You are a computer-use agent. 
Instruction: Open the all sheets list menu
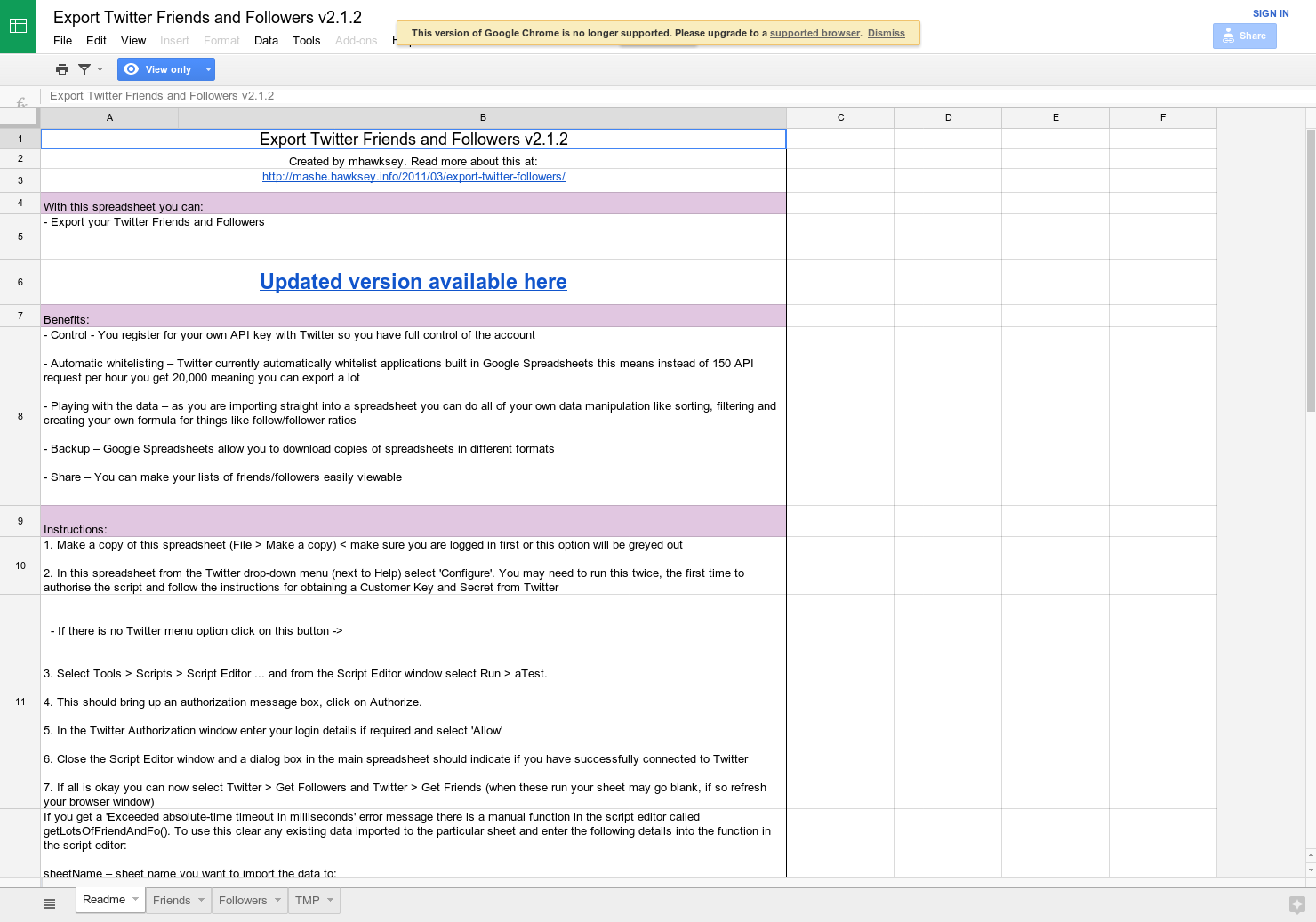(x=50, y=902)
